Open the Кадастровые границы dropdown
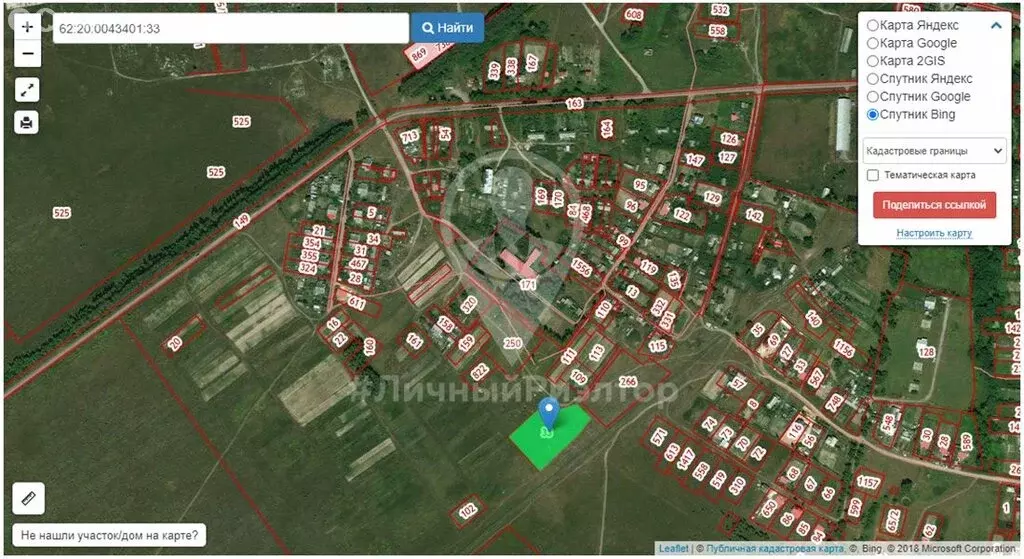 pos(934,150)
